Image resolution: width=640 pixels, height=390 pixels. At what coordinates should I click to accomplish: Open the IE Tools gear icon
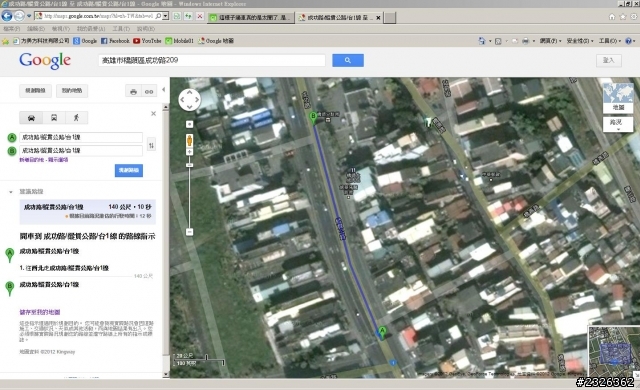[634, 17]
